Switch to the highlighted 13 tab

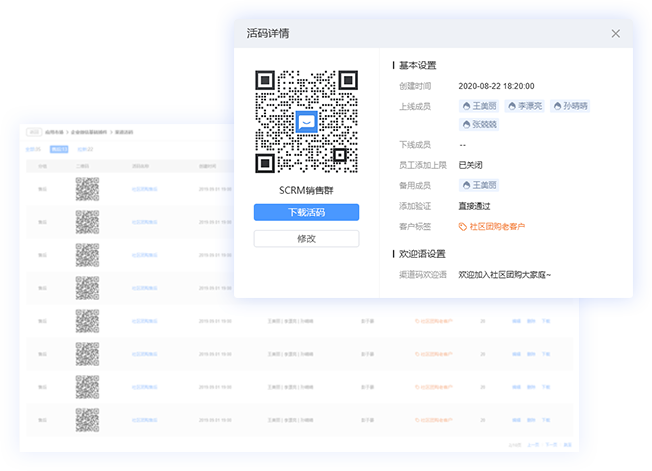pyautogui.click(x=59, y=149)
